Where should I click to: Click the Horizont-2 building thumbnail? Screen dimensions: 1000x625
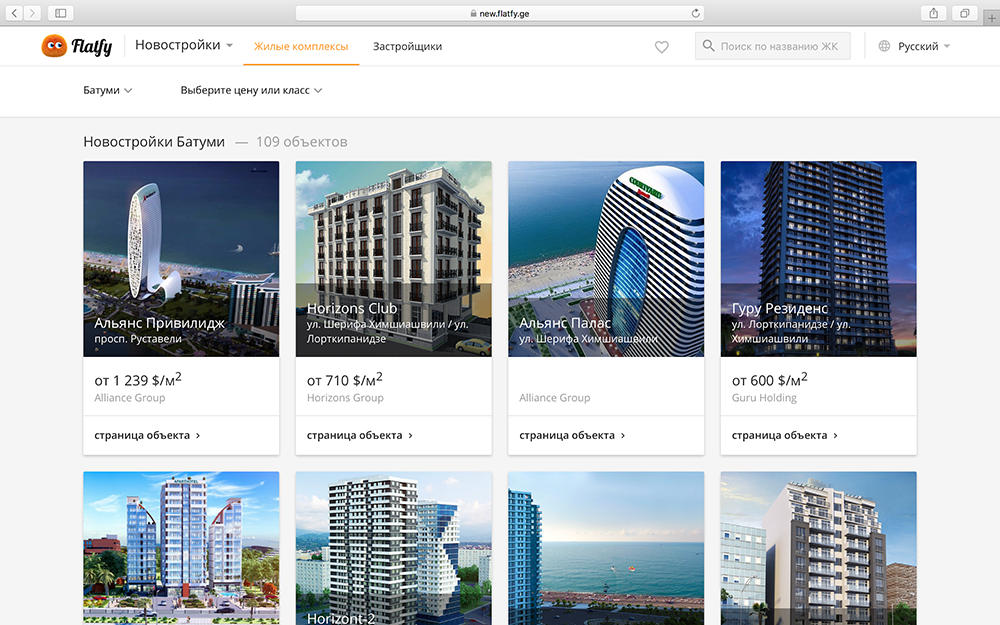[393, 548]
